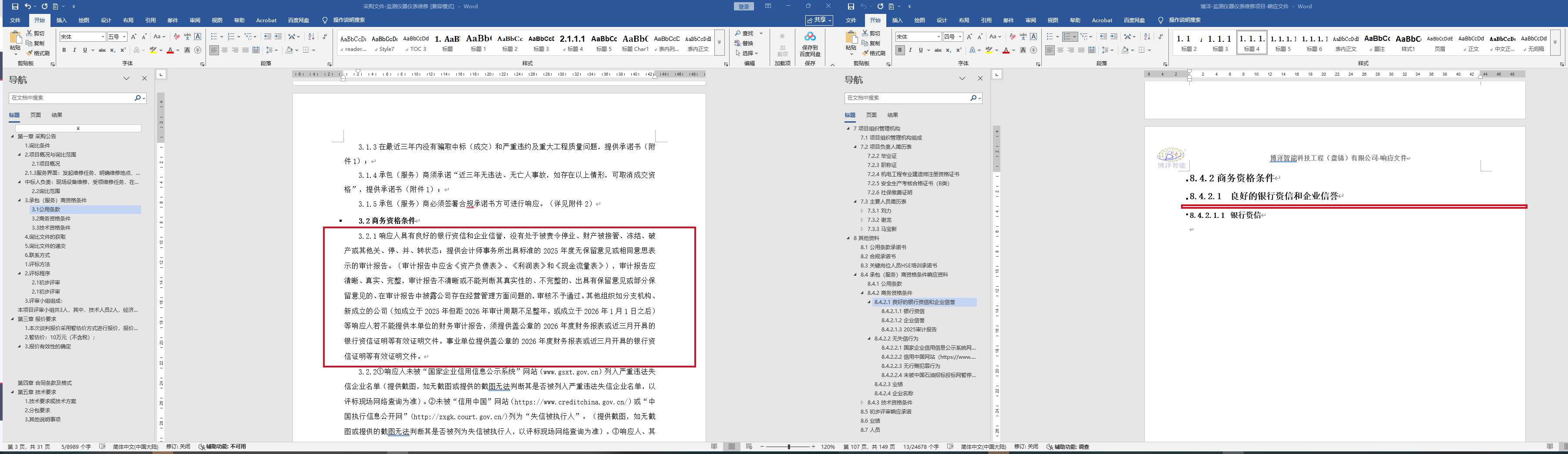The width and height of the screenshot is (1568, 454).
Task: Open 选择 menu in left editing group
Action: coord(746,53)
